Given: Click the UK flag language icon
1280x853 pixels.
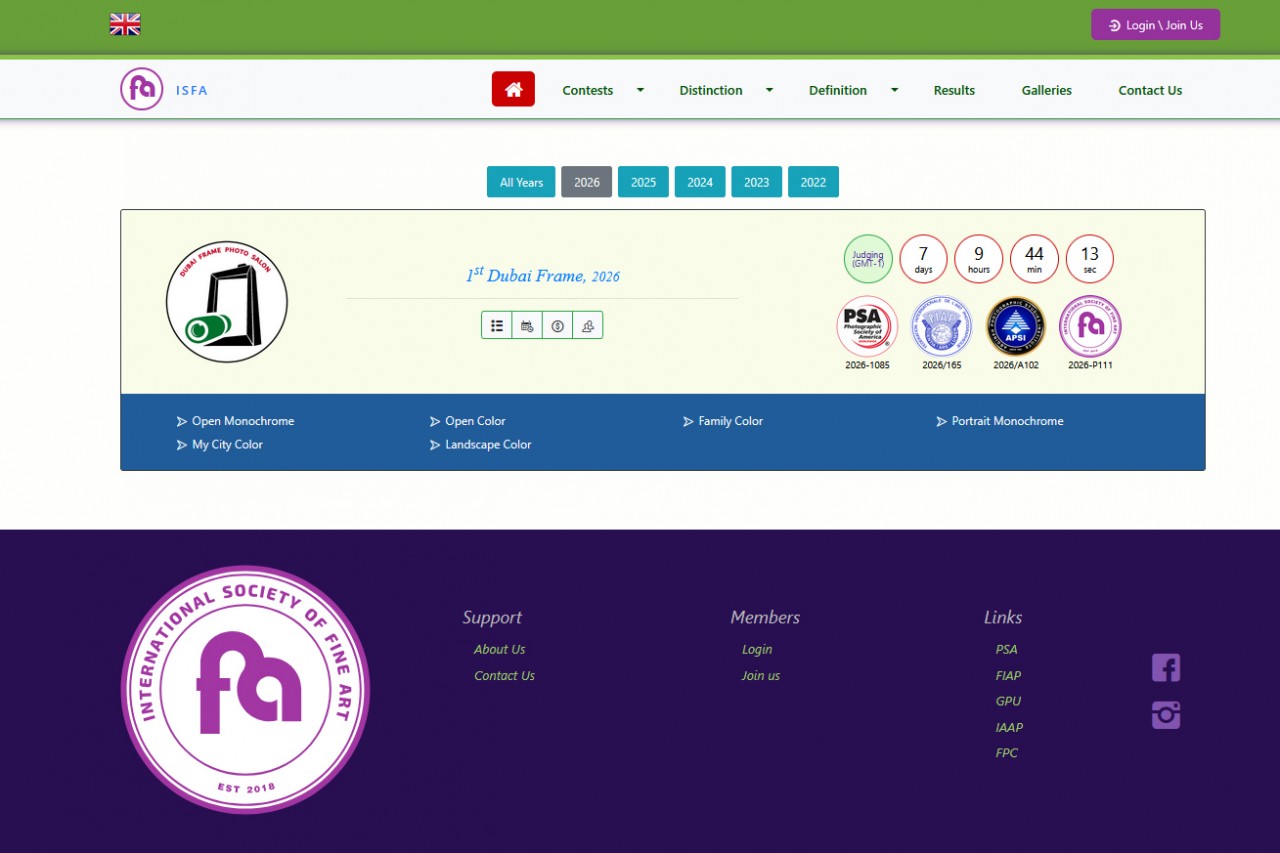Looking at the screenshot, I should [x=125, y=25].
